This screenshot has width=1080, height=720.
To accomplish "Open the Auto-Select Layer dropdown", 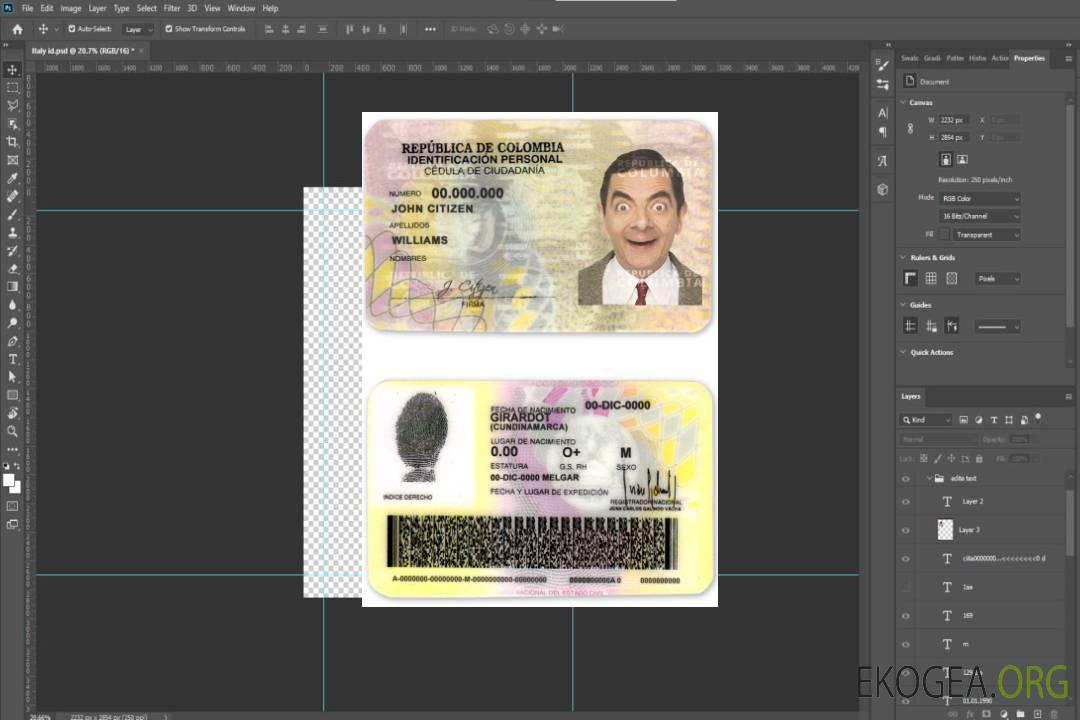I will (138, 29).
